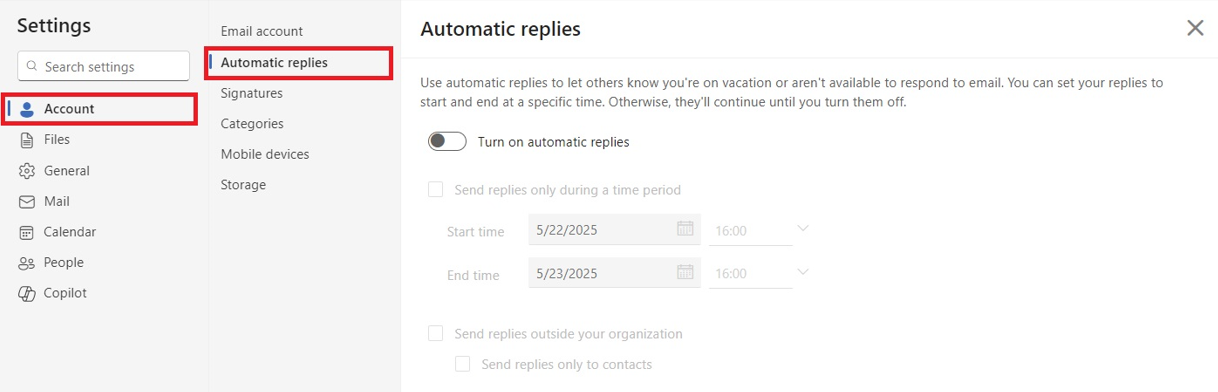Viewport: 1218px width, 392px height.
Task: Open the Calendar icon in sidebar
Action: click(27, 232)
